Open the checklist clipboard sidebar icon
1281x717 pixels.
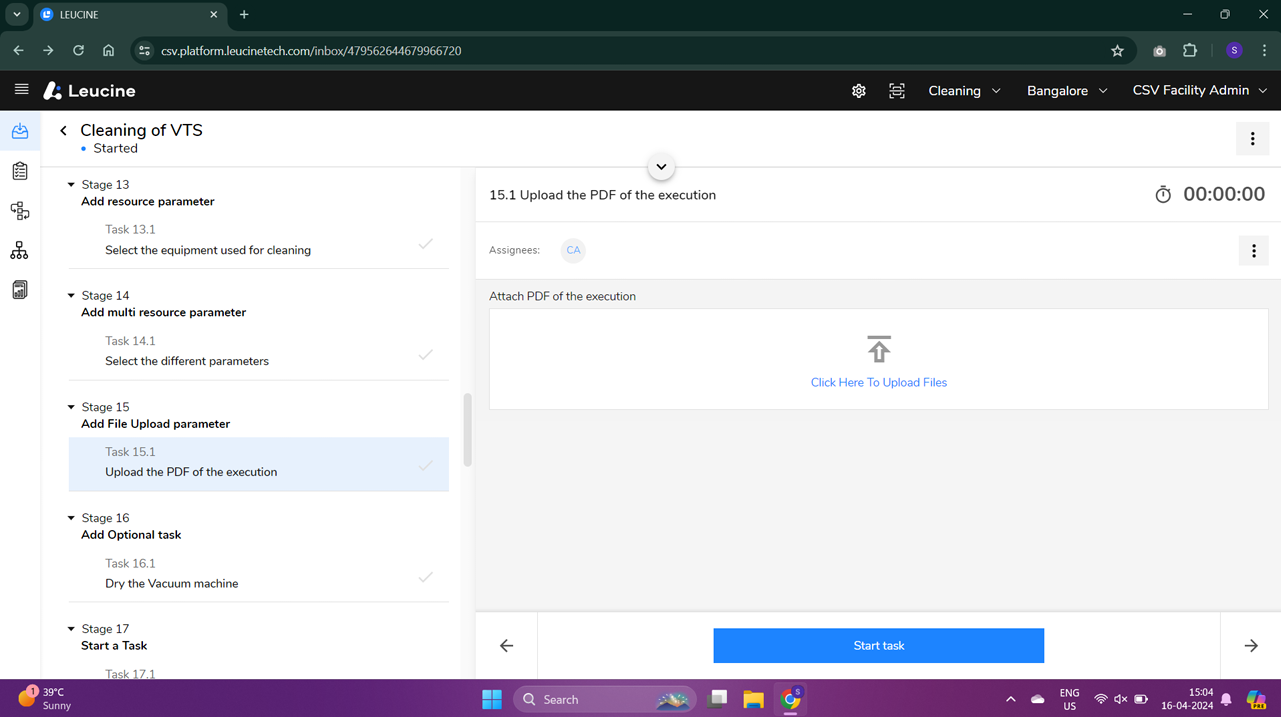(20, 171)
